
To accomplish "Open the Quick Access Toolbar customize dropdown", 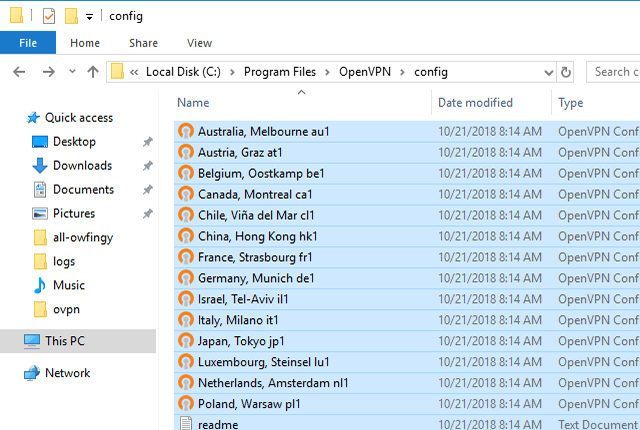I will 89,17.
